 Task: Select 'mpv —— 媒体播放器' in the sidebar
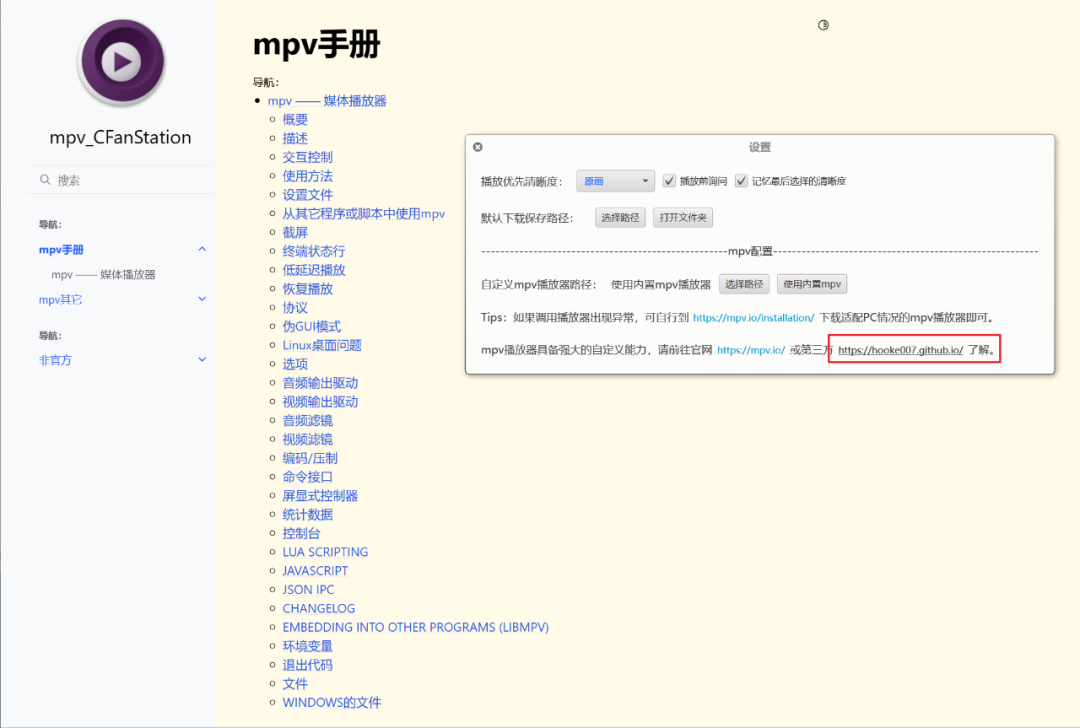[x=103, y=274]
